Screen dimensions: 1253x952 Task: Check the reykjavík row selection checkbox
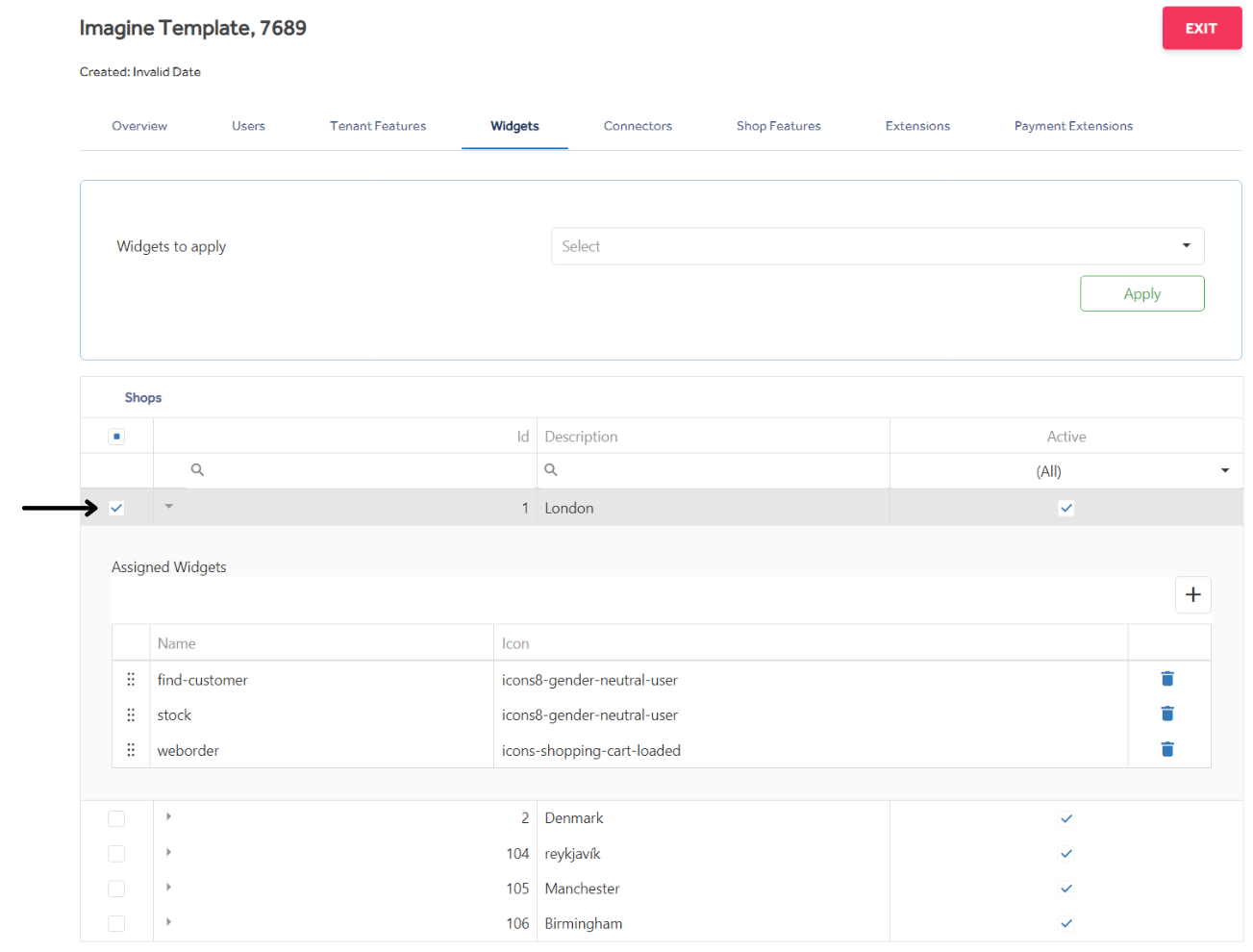click(116, 854)
